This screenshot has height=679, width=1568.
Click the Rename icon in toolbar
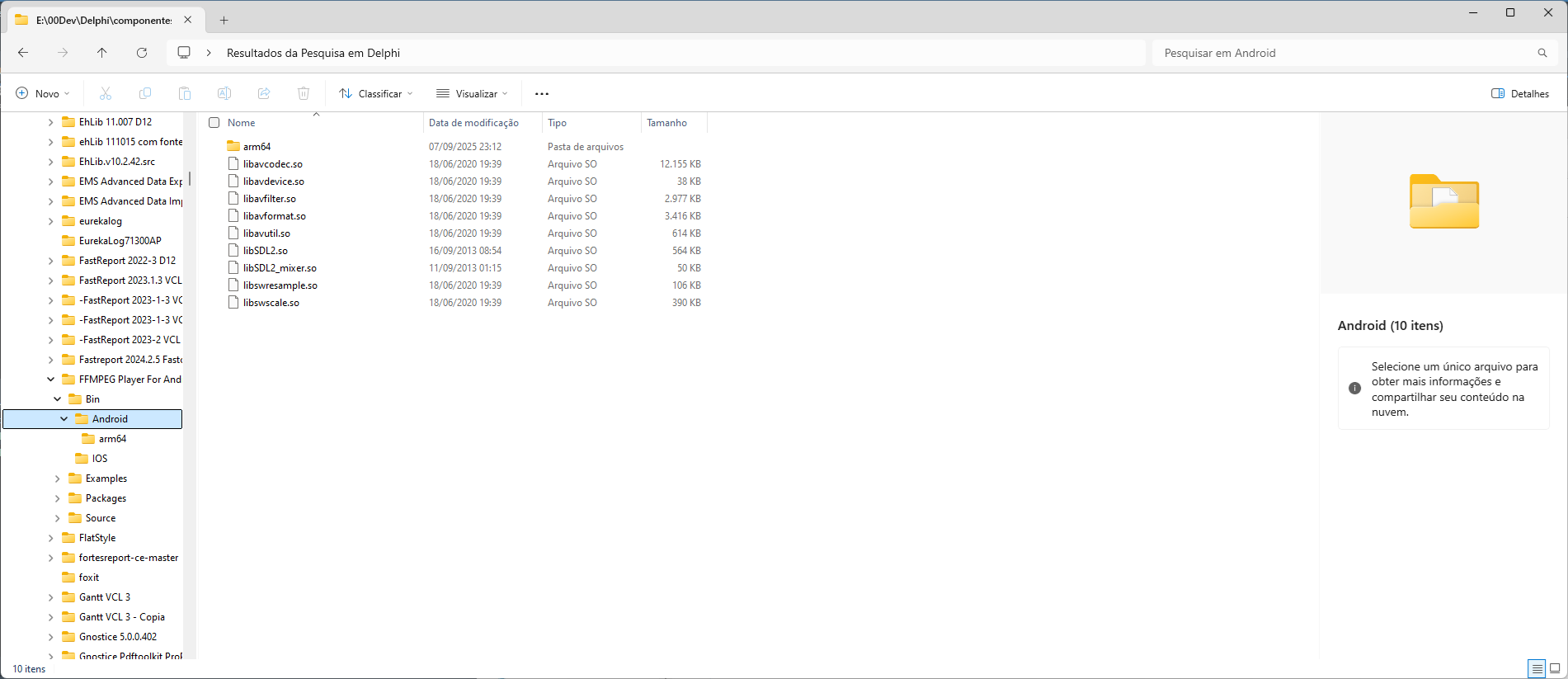coord(224,93)
